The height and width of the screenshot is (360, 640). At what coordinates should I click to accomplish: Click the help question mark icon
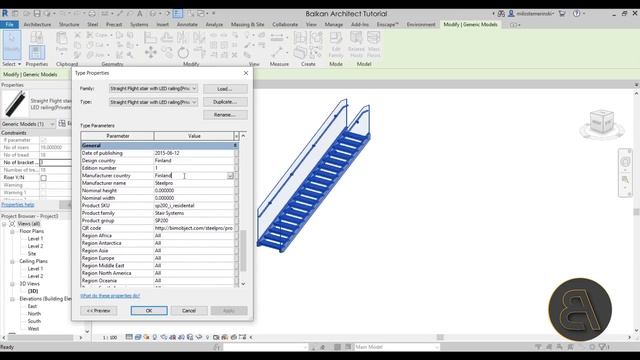point(576,13)
